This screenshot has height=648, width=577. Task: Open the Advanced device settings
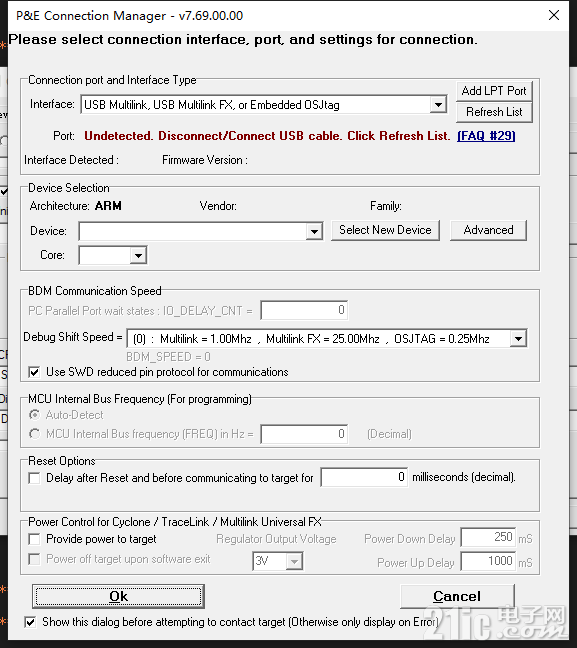point(488,230)
